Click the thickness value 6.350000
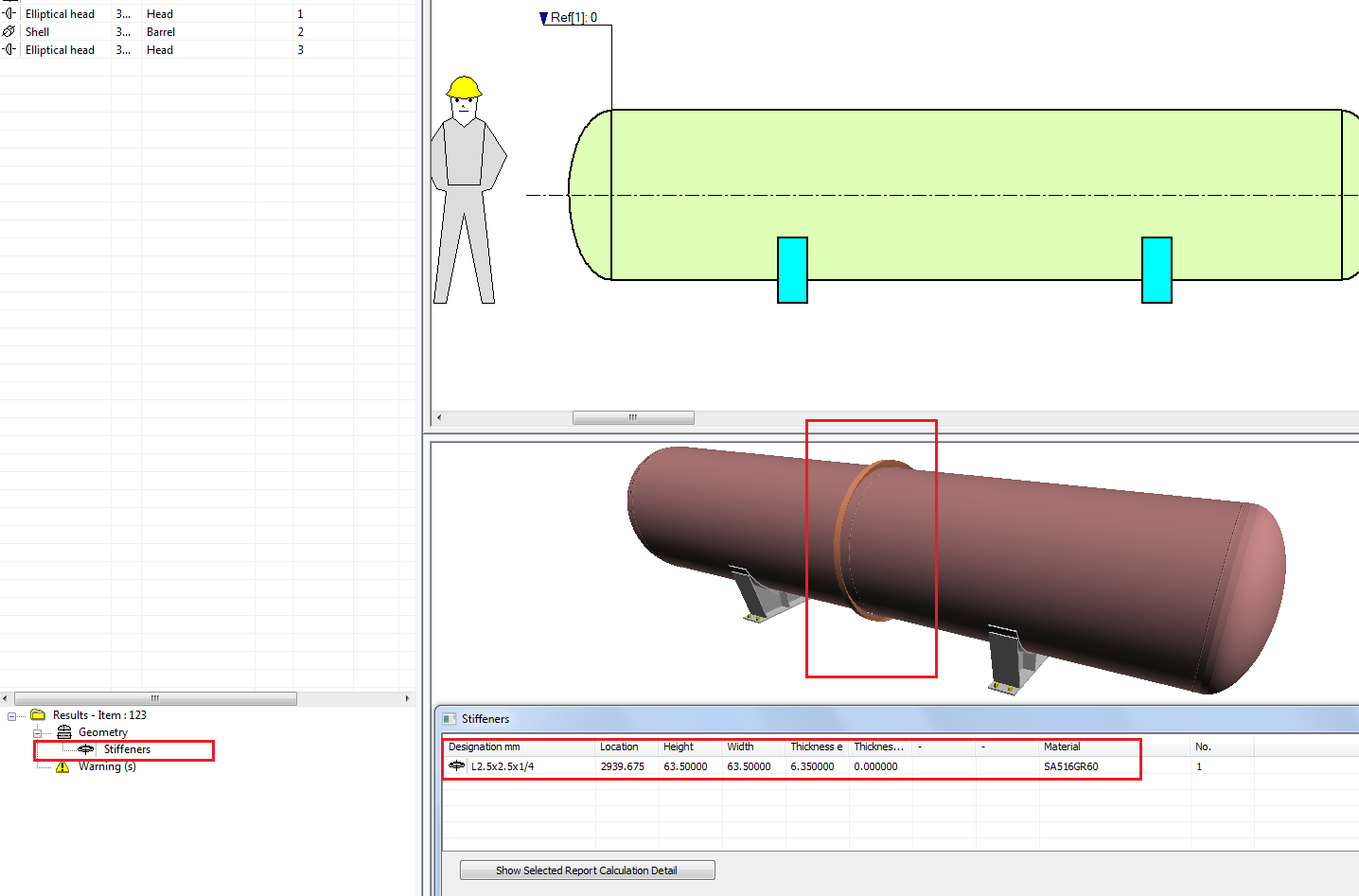1359x896 pixels. pos(812,766)
